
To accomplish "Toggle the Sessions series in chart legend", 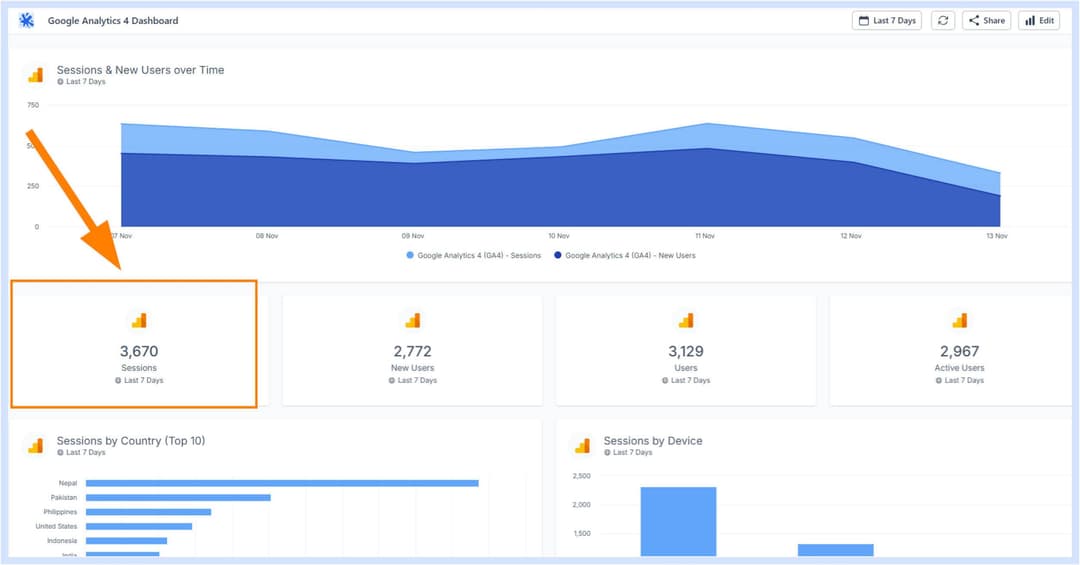I will [474, 256].
